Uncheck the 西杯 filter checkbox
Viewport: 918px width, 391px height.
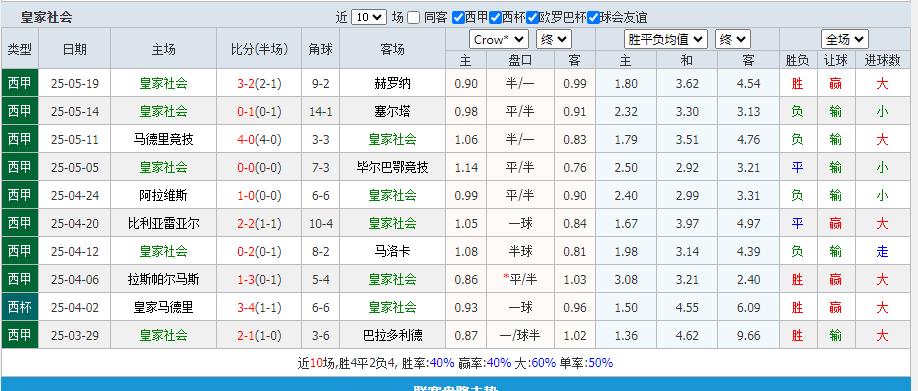(x=495, y=18)
